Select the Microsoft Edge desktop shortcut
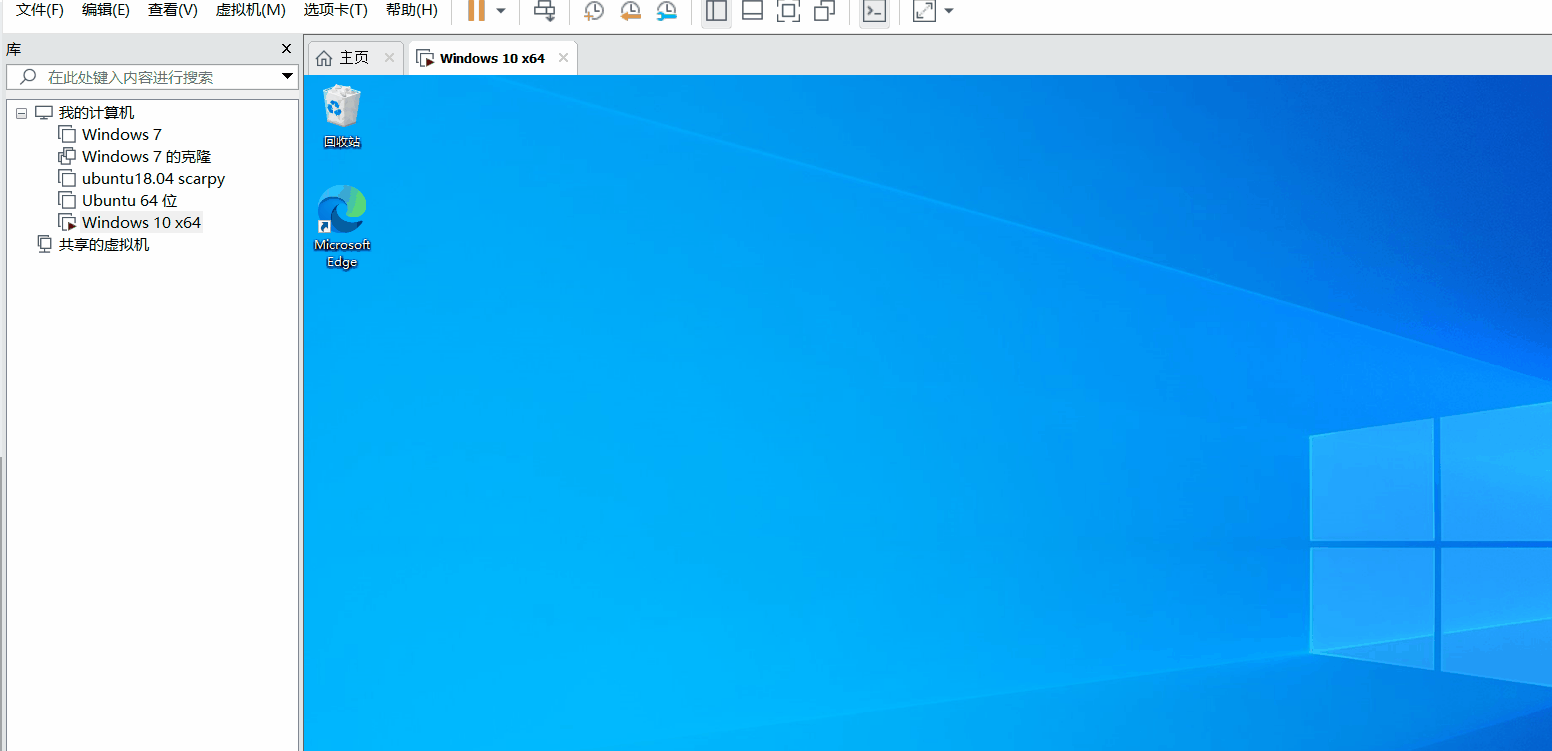 tap(342, 227)
